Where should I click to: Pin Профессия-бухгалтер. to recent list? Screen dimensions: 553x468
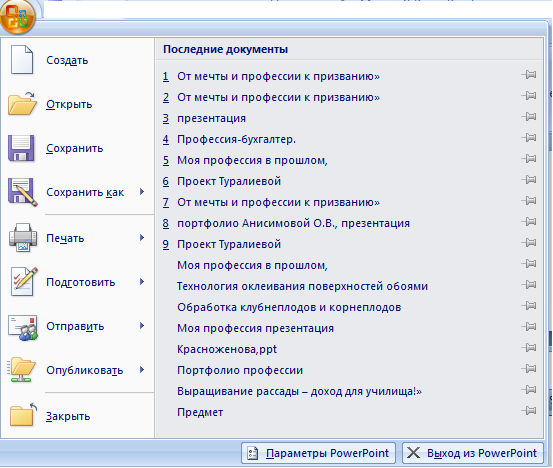pos(529,138)
